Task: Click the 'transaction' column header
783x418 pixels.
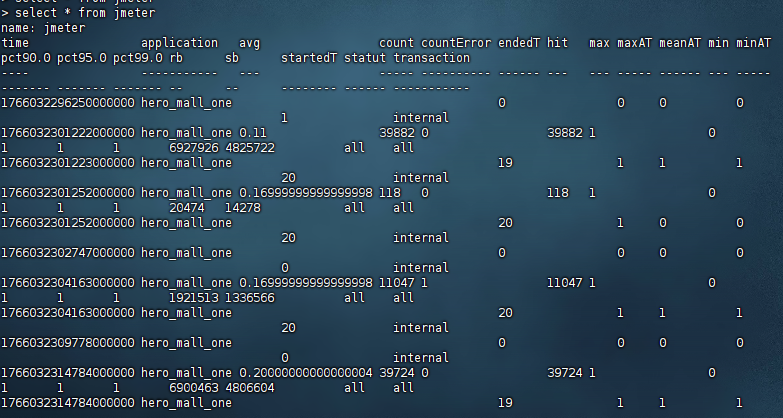Action: [431, 58]
